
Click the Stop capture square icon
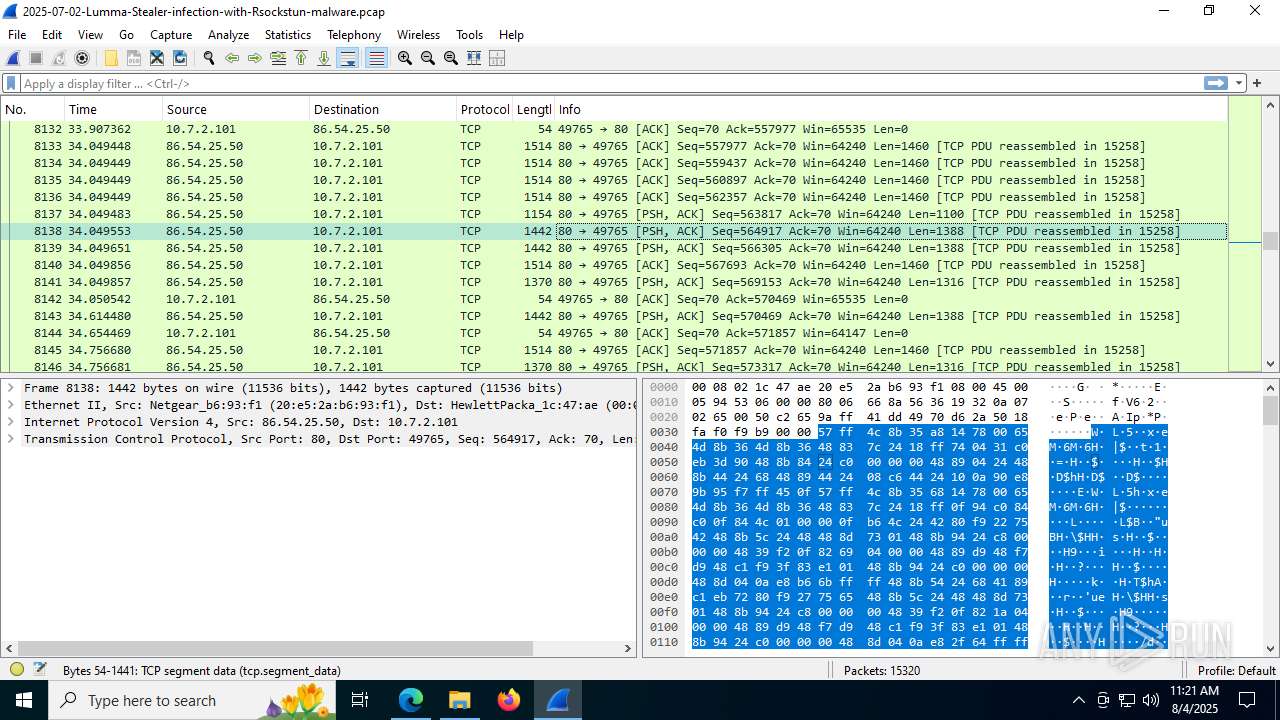tap(36, 58)
